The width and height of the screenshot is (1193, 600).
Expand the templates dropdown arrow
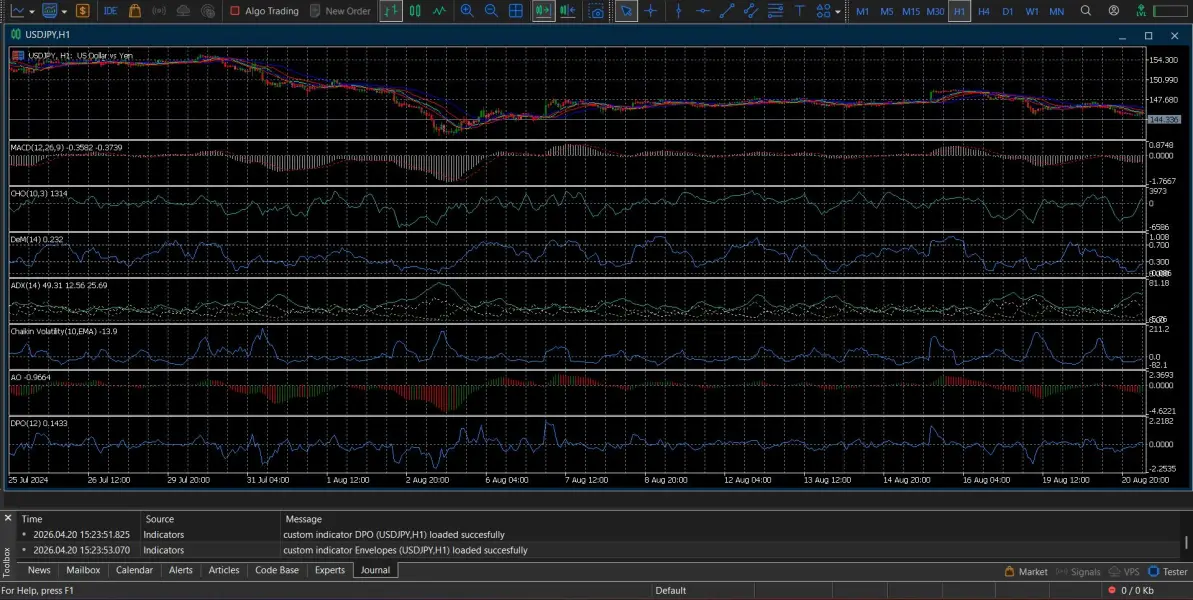(65, 11)
